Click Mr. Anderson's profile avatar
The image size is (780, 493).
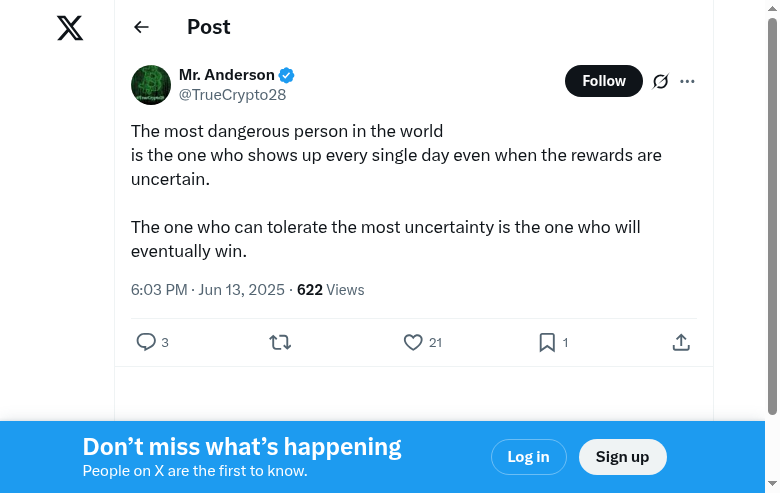point(151,85)
